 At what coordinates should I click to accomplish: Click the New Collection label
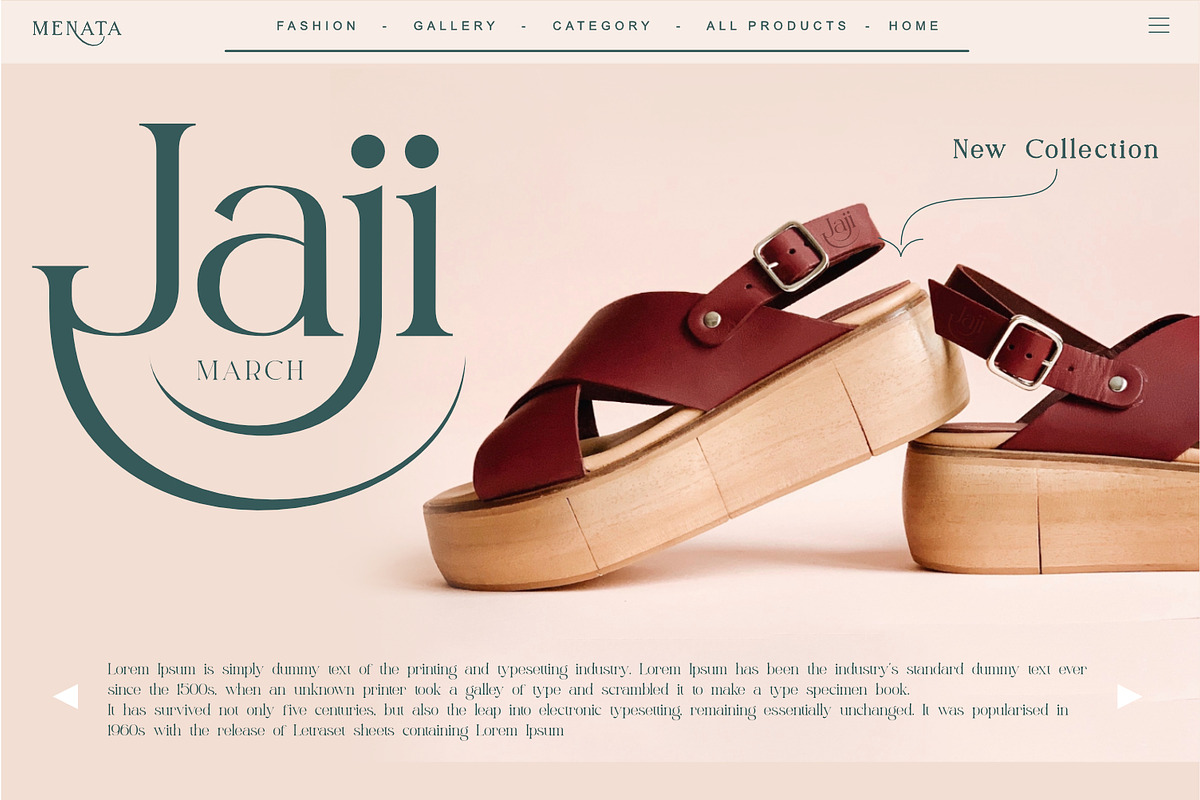(x=1055, y=149)
